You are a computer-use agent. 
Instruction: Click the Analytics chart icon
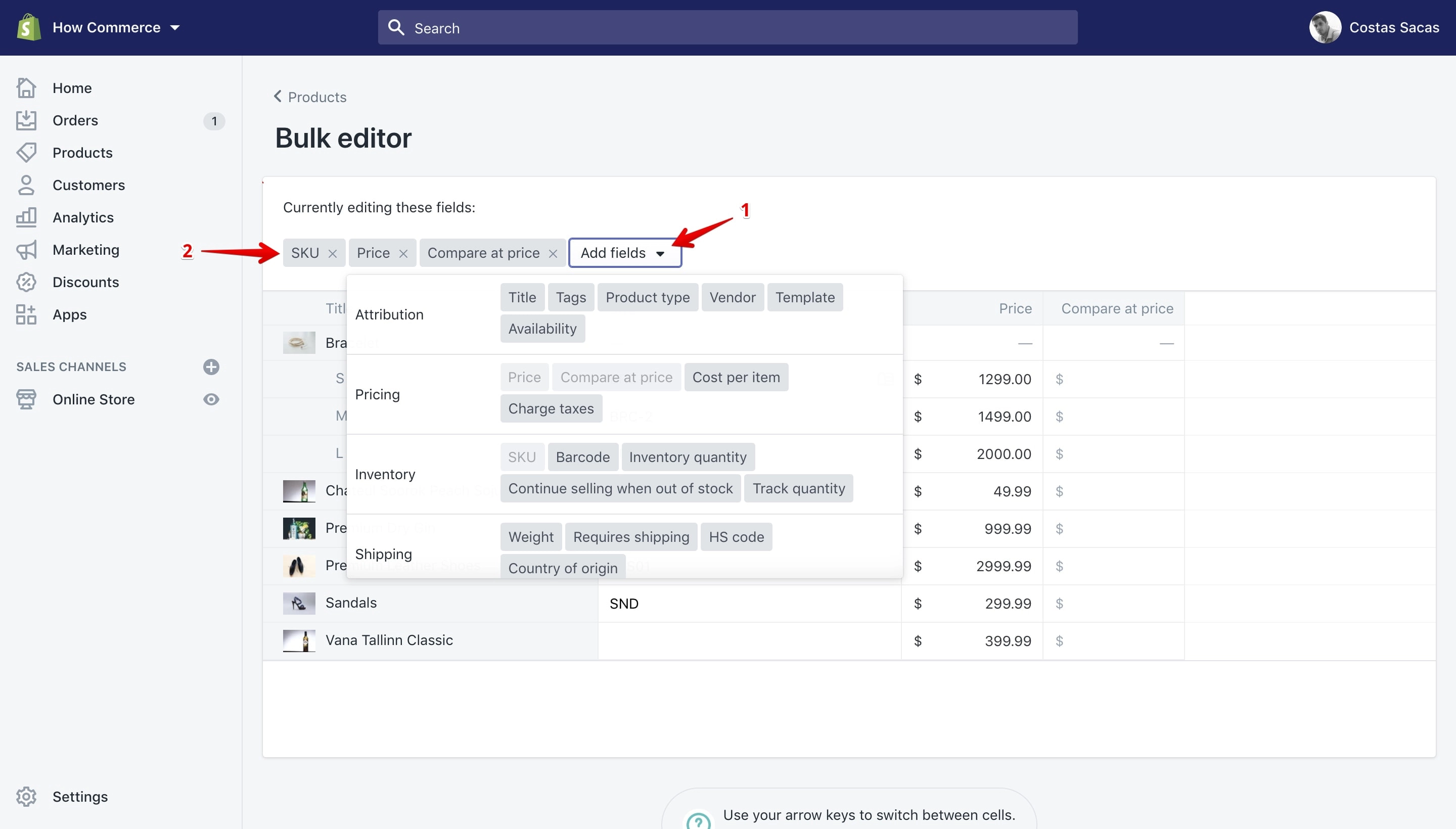(26, 217)
